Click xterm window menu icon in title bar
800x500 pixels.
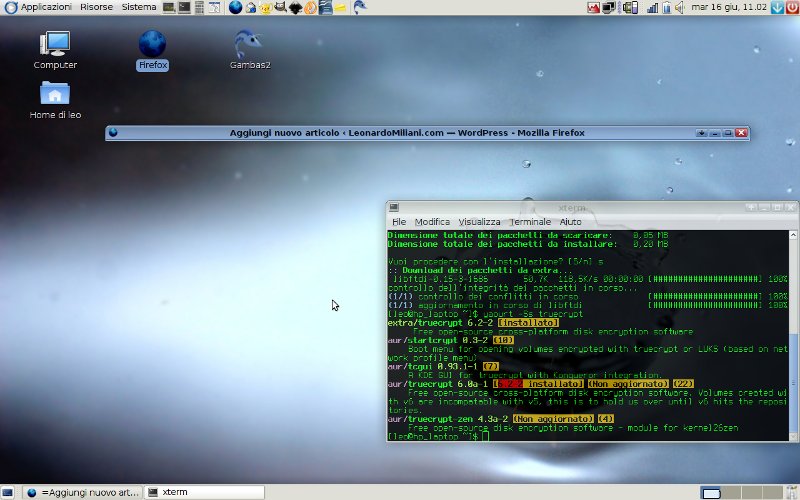(x=394, y=207)
